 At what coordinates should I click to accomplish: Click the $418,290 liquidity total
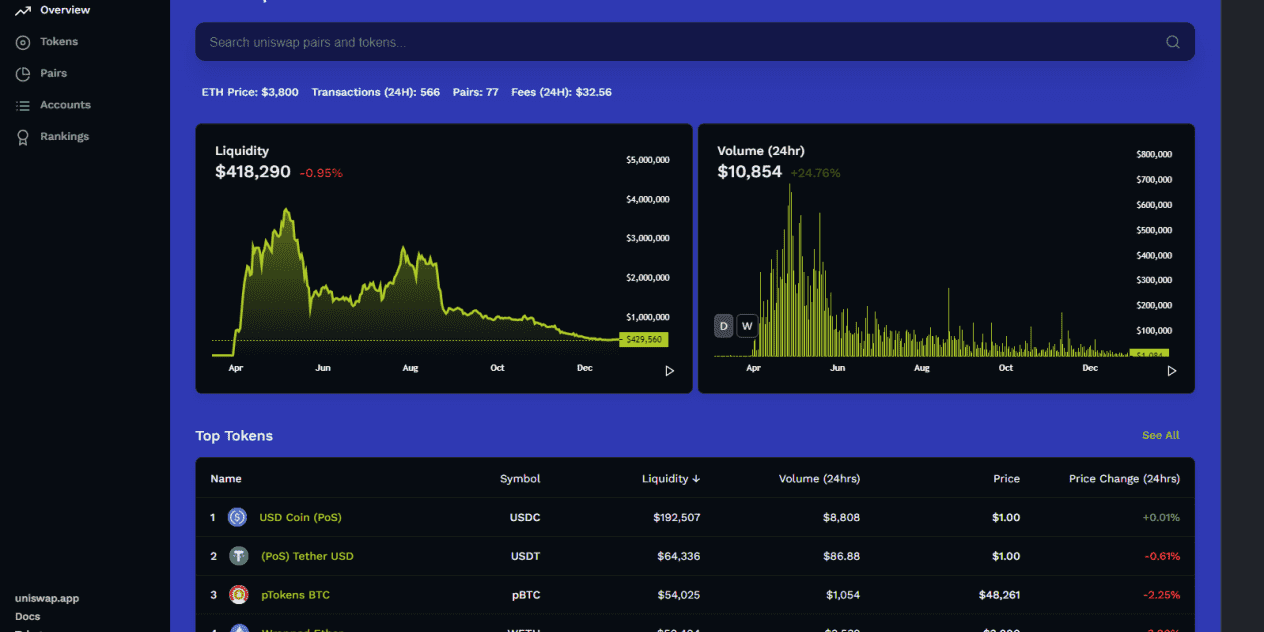pos(253,172)
